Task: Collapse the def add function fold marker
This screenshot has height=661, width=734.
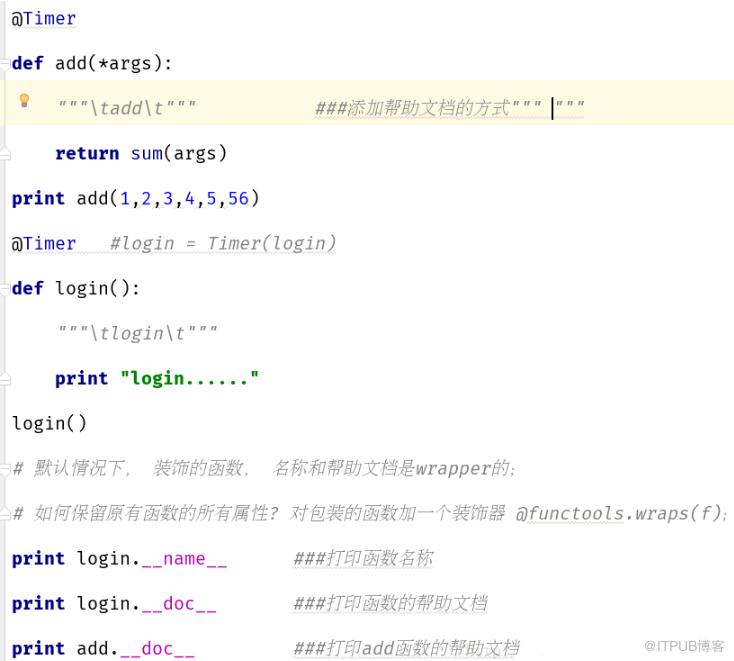Action: (x=5, y=63)
